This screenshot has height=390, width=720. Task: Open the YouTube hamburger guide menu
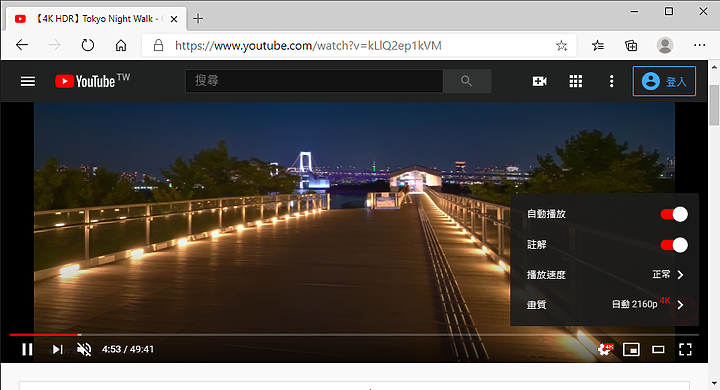tap(28, 81)
